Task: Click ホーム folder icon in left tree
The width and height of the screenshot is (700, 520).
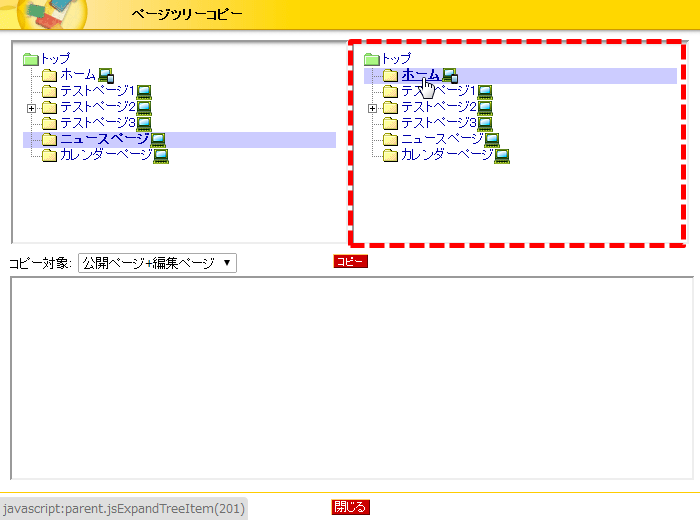Action: coord(50,75)
